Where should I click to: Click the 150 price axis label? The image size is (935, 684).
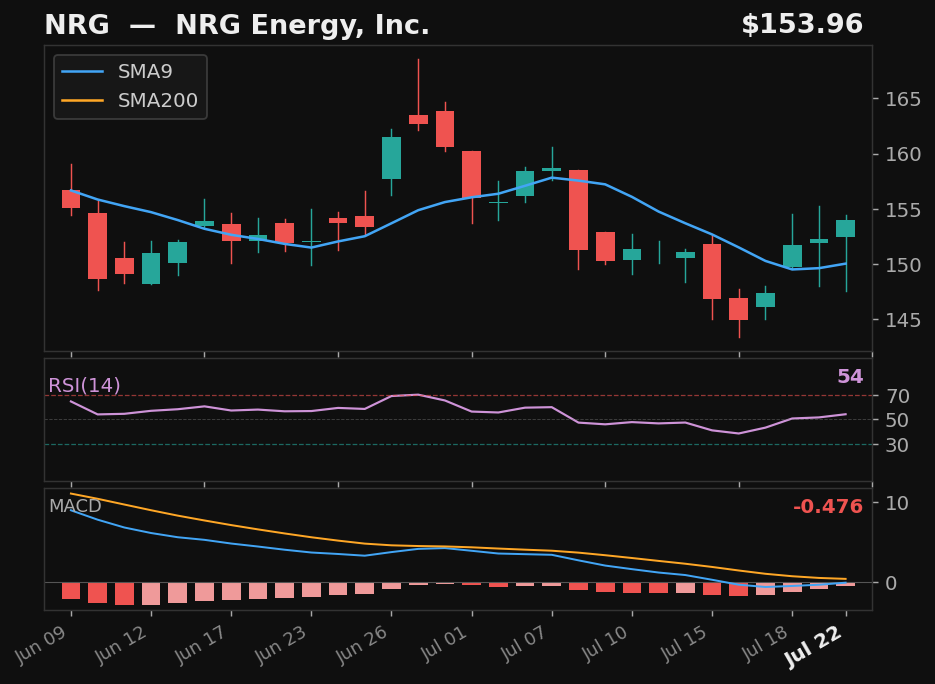pos(903,265)
